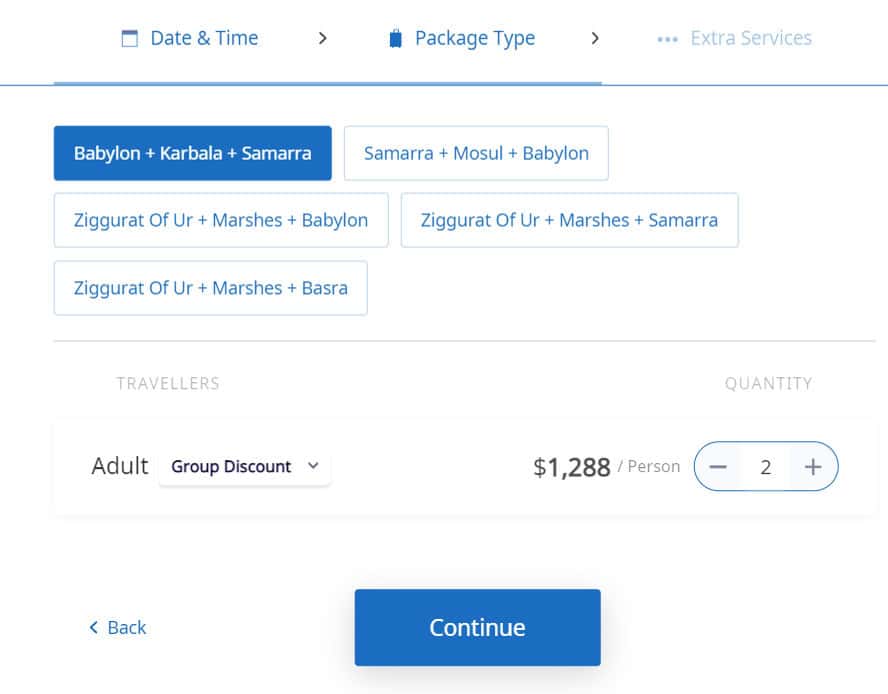Choose the Samarra + Mosul + Babylon package
888x694 pixels.
coord(476,153)
